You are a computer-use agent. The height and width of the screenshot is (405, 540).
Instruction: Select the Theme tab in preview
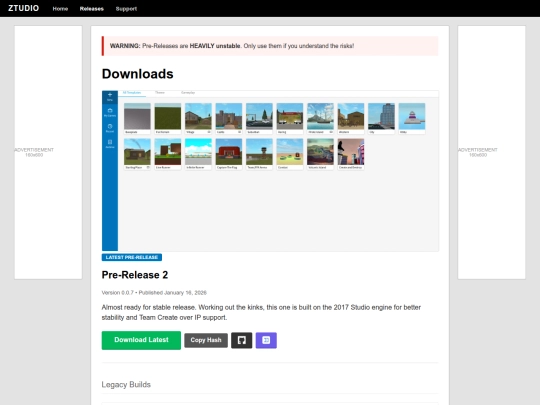[x=159, y=93]
